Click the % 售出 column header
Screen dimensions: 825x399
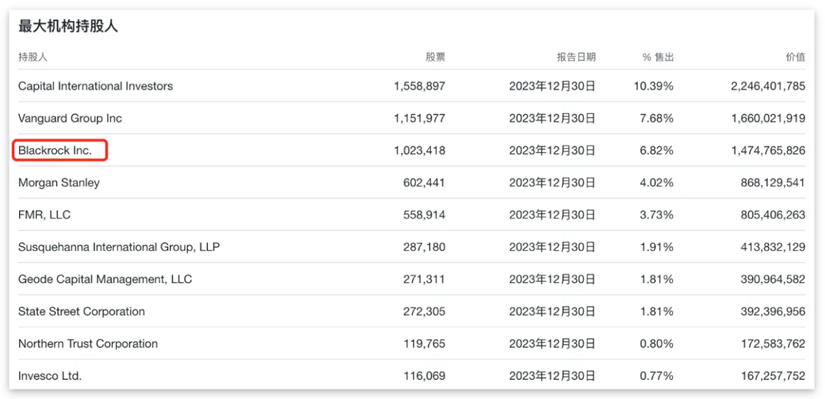pos(658,57)
